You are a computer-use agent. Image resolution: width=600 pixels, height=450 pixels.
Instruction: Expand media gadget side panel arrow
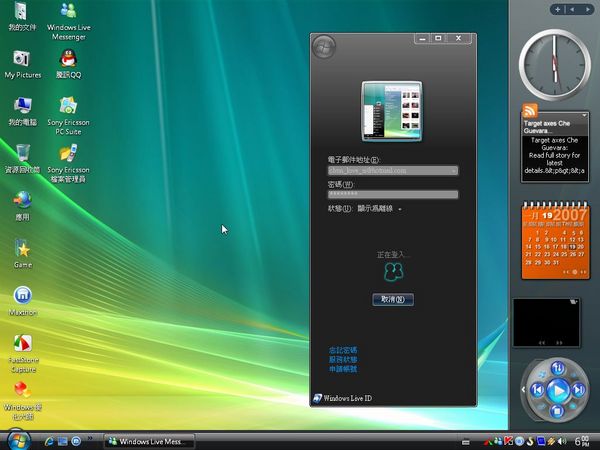click(523, 390)
